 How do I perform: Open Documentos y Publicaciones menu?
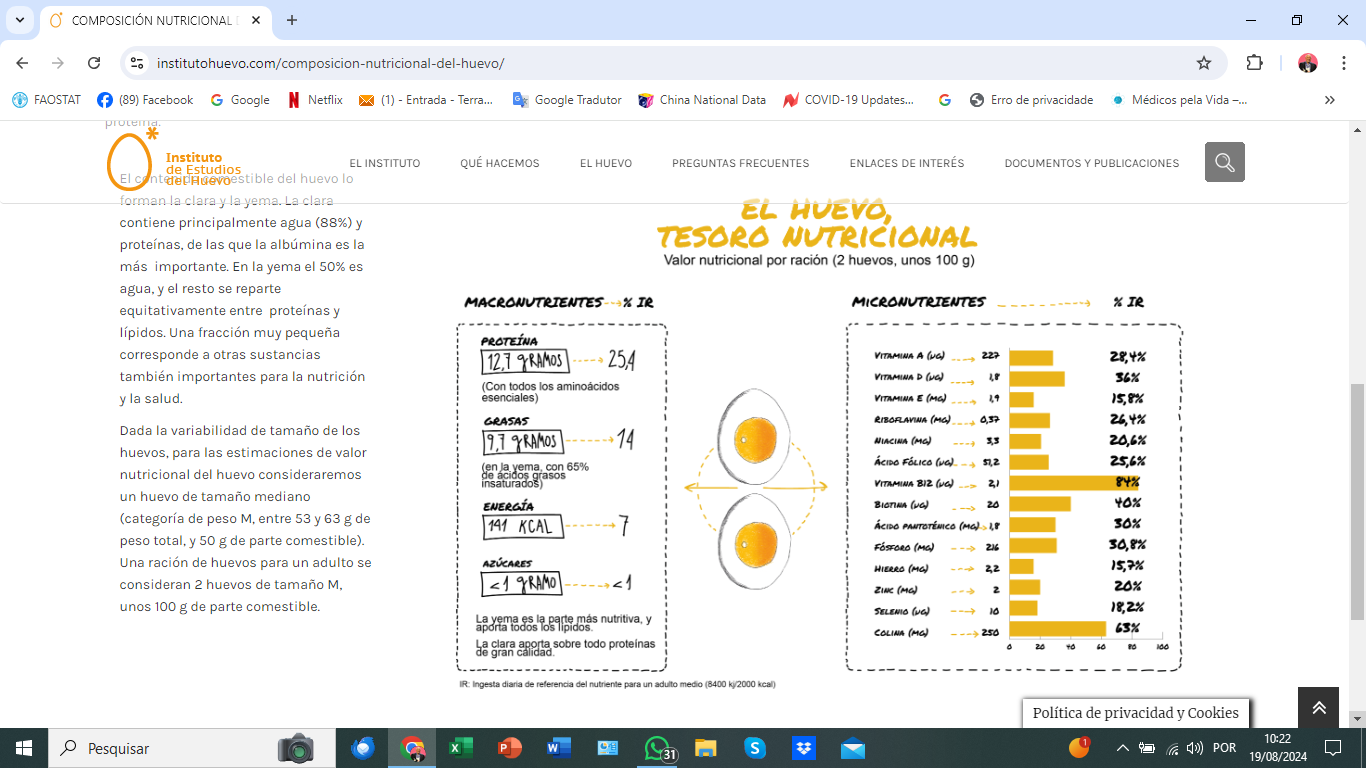[x=1092, y=163]
